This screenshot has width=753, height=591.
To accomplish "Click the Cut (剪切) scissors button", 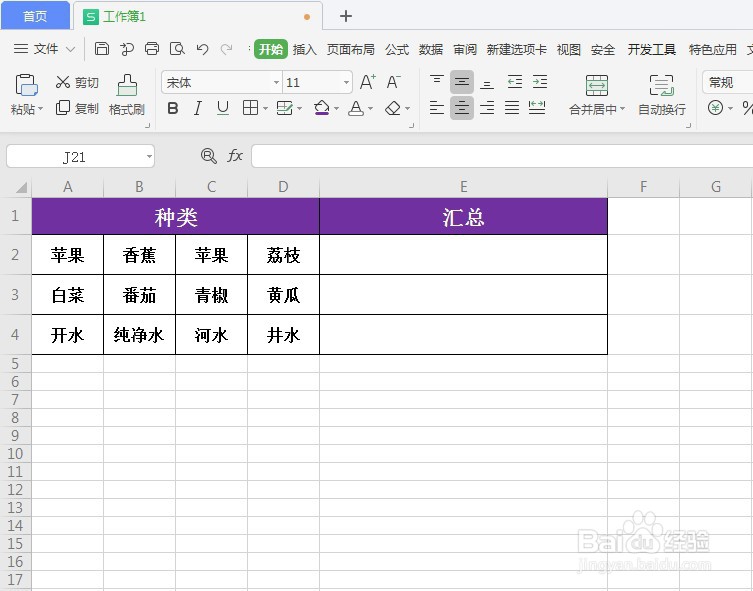I will click(x=77, y=82).
